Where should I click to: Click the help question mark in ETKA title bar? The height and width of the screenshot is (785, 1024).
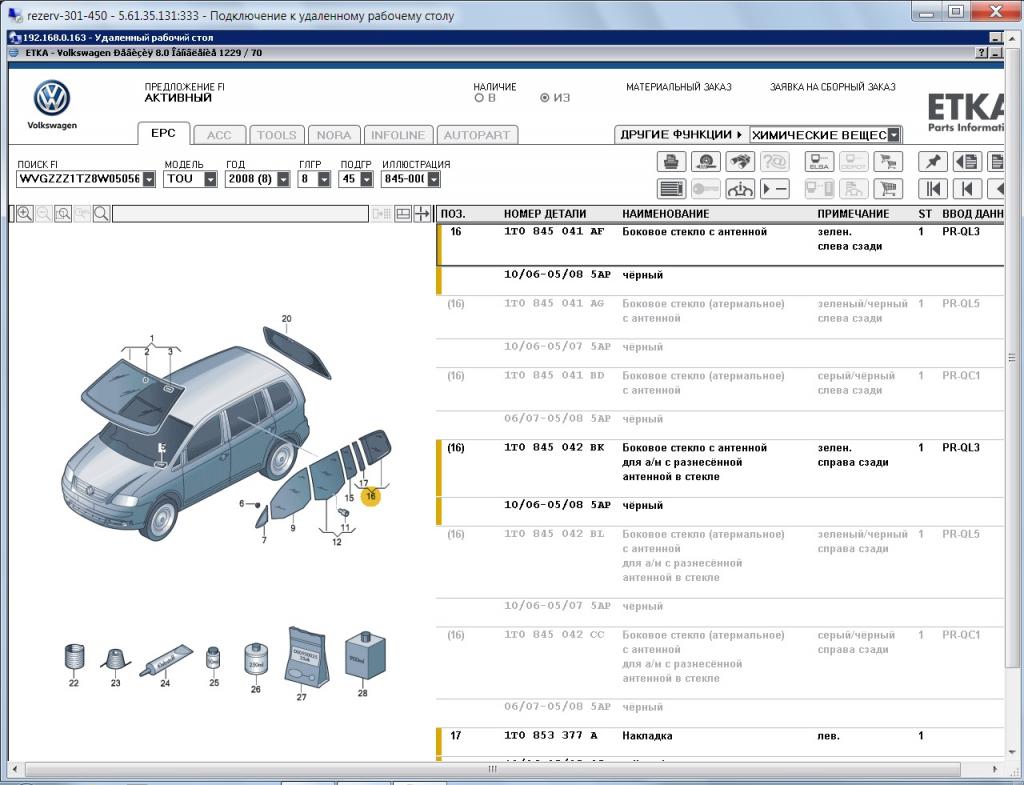click(982, 53)
